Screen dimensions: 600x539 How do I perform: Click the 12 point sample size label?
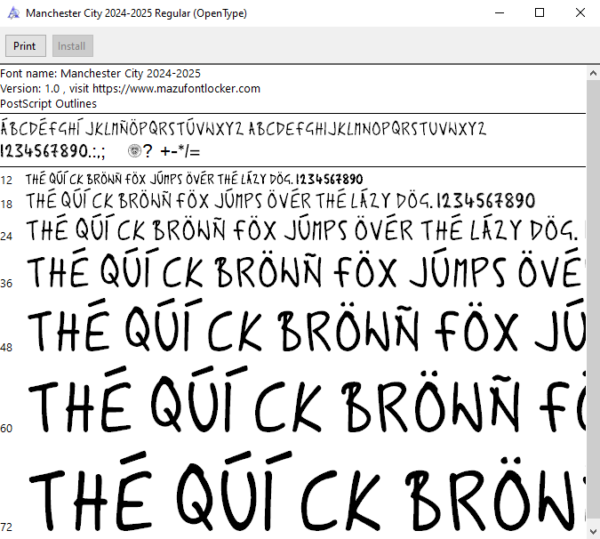pos(6,180)
